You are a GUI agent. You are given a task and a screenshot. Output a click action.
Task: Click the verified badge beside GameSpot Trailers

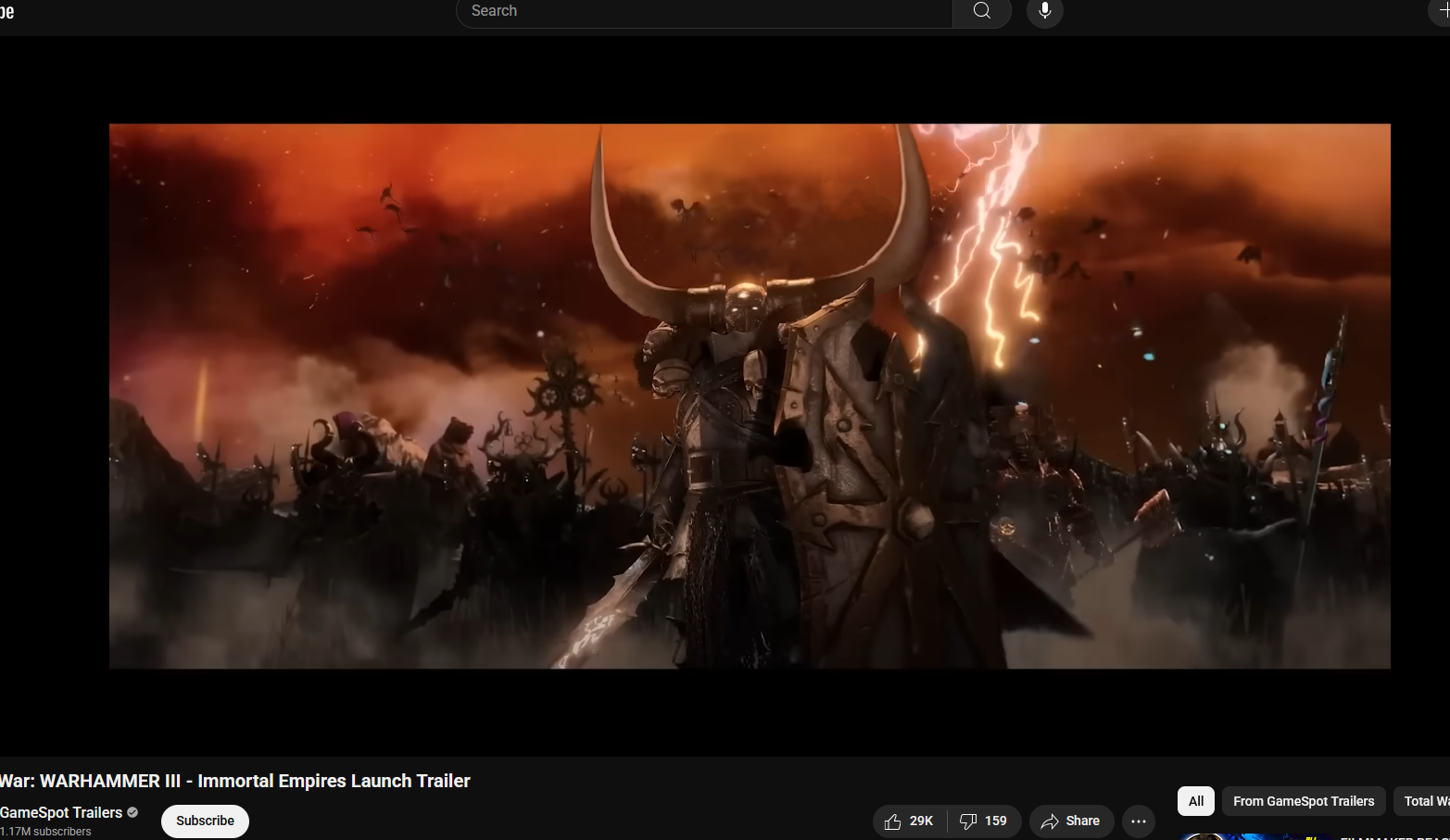tap(132, 812)
